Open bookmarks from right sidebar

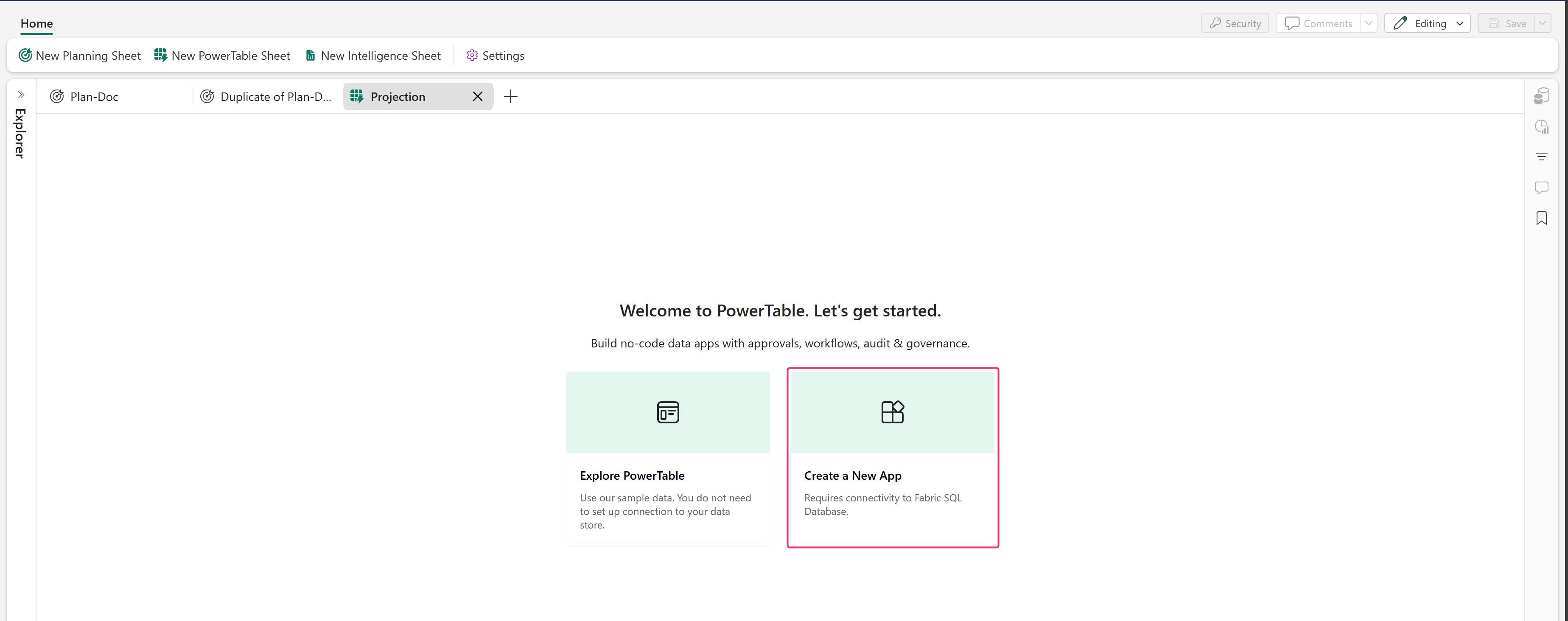point(1541,218)
